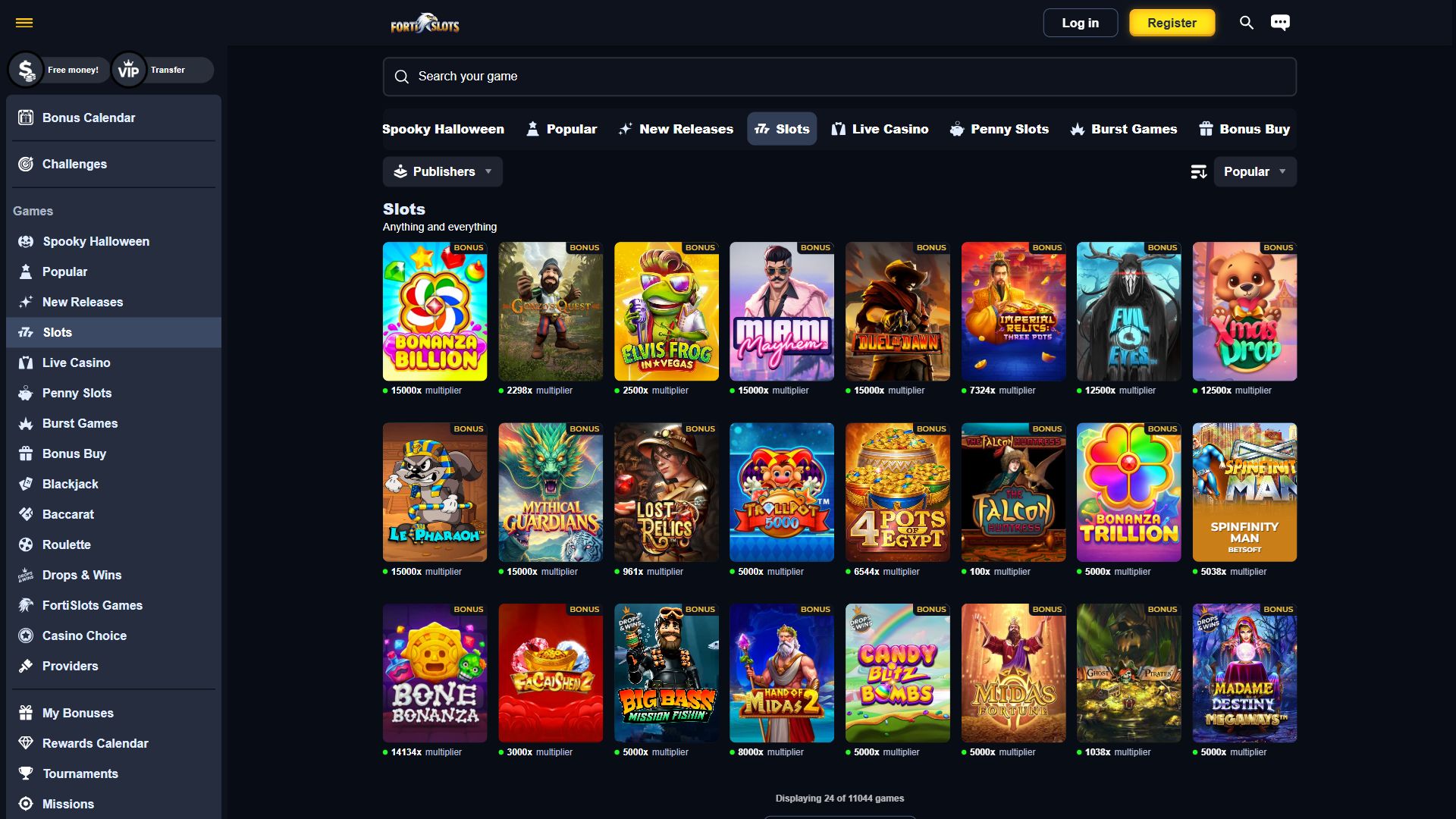The width and height of the screenshot is (1456, 819).
Task: Click the Missions sidebar icon
Action: (26, 804)
